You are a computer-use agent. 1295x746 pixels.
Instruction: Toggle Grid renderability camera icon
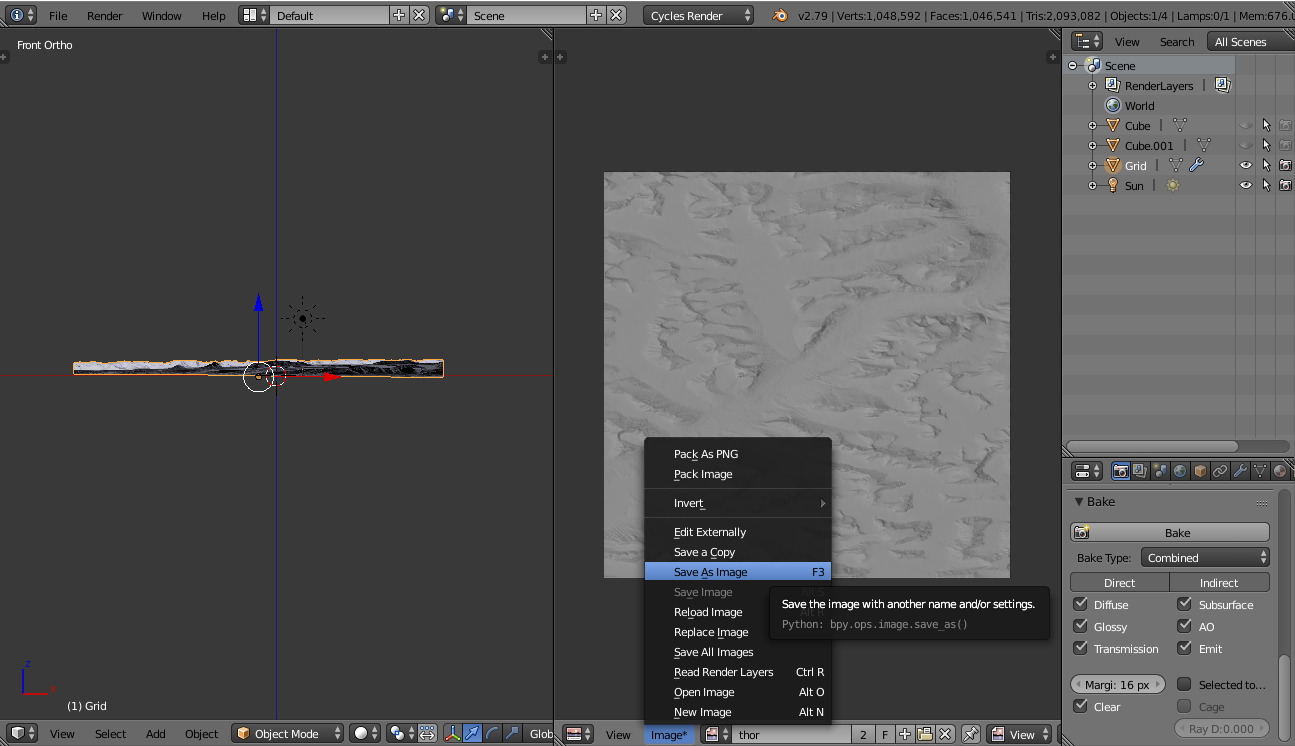click(x=1285, y=165)
